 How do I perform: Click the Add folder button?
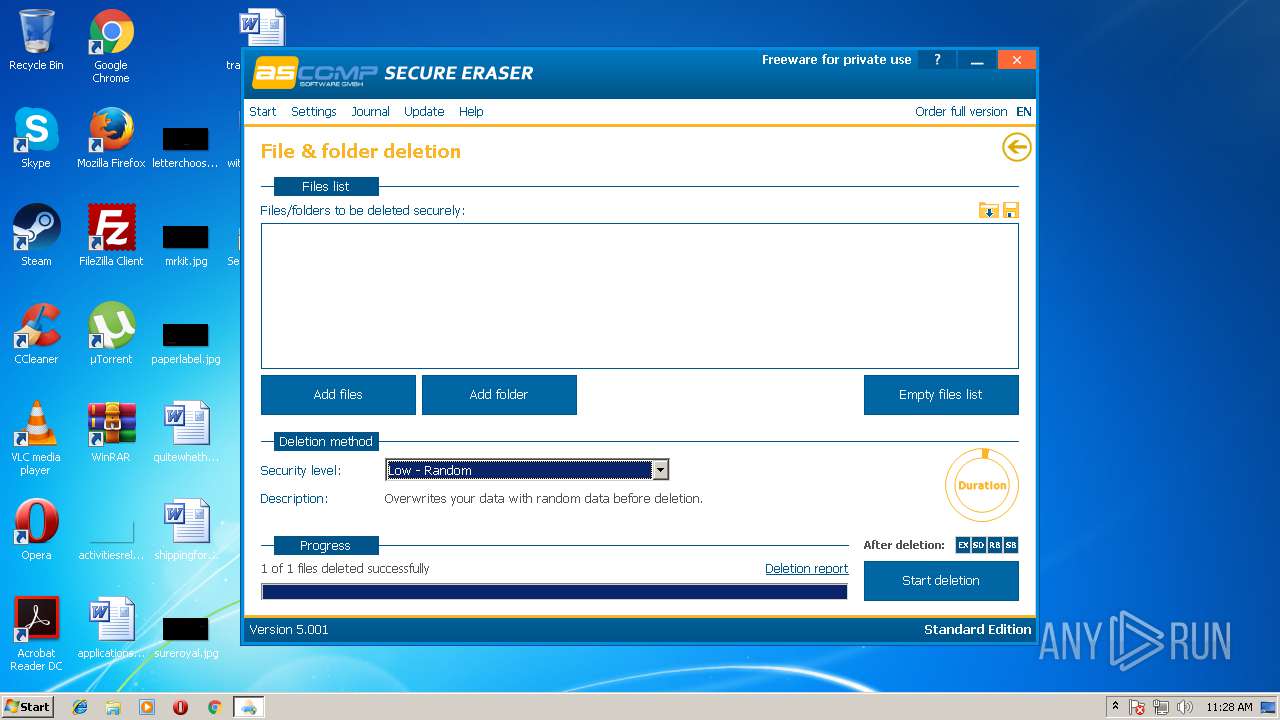[x=499, y=395]
